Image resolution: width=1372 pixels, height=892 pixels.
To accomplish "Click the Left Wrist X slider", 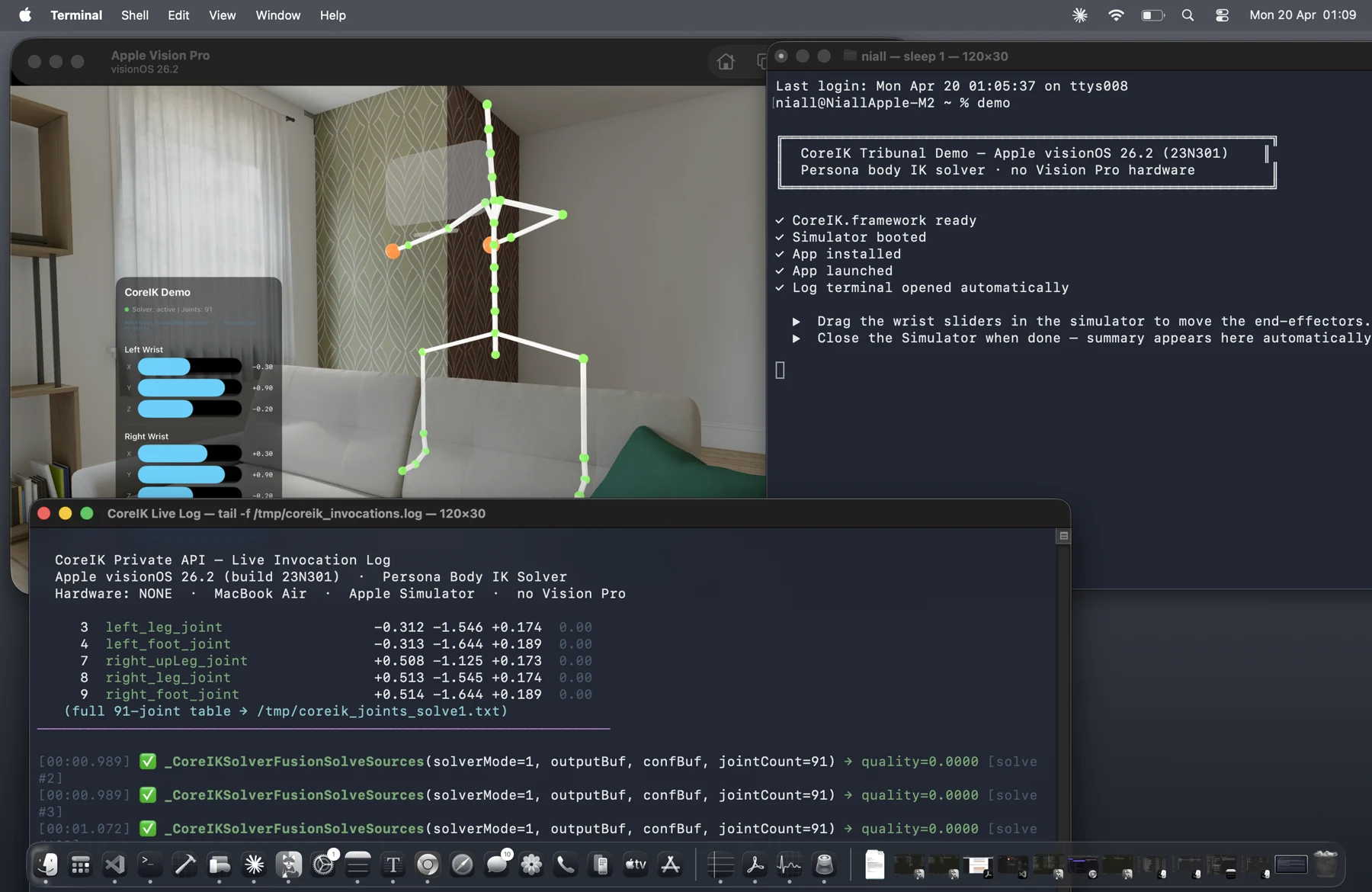I will (189, 367).
